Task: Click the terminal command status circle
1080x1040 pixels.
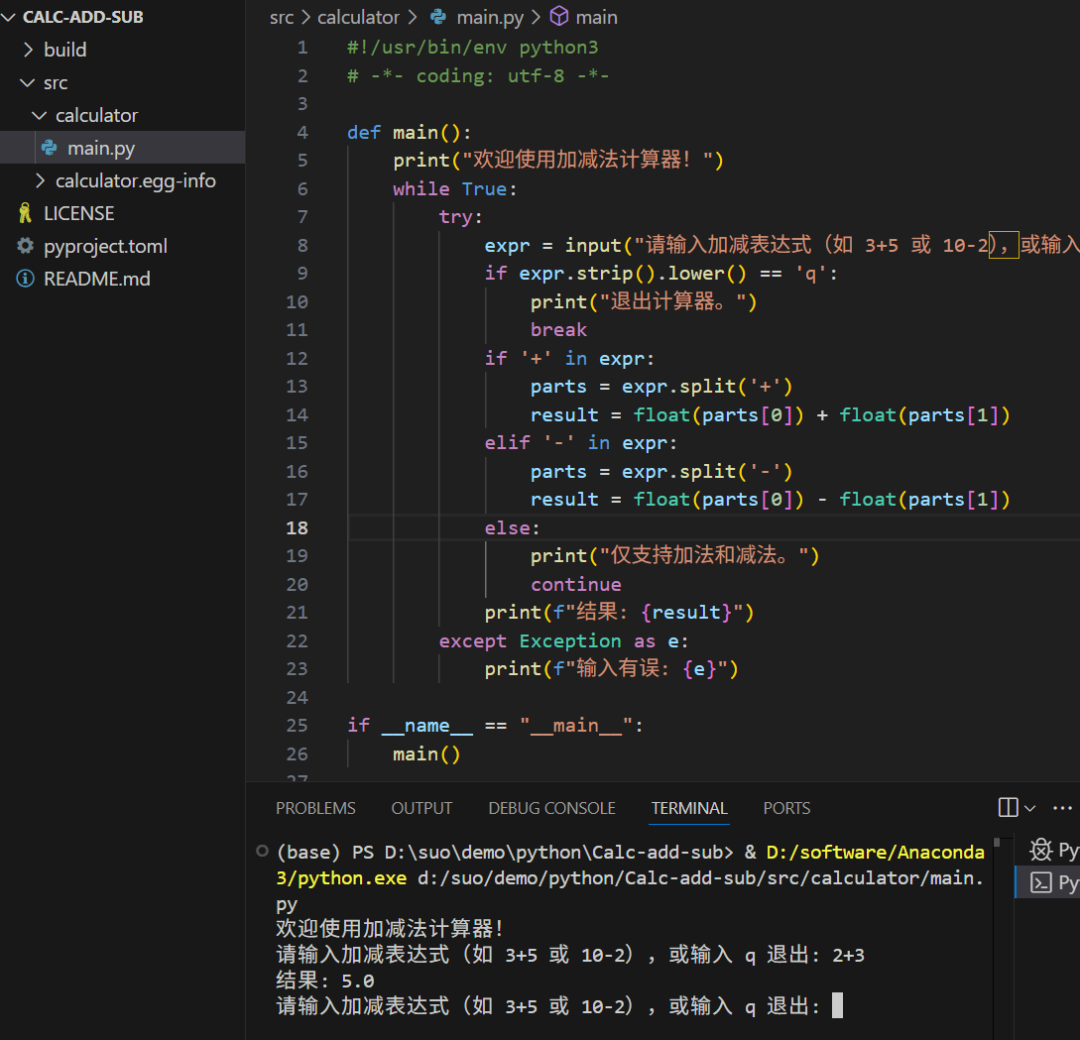Action: pyautogui.click(x=262, y=851)
